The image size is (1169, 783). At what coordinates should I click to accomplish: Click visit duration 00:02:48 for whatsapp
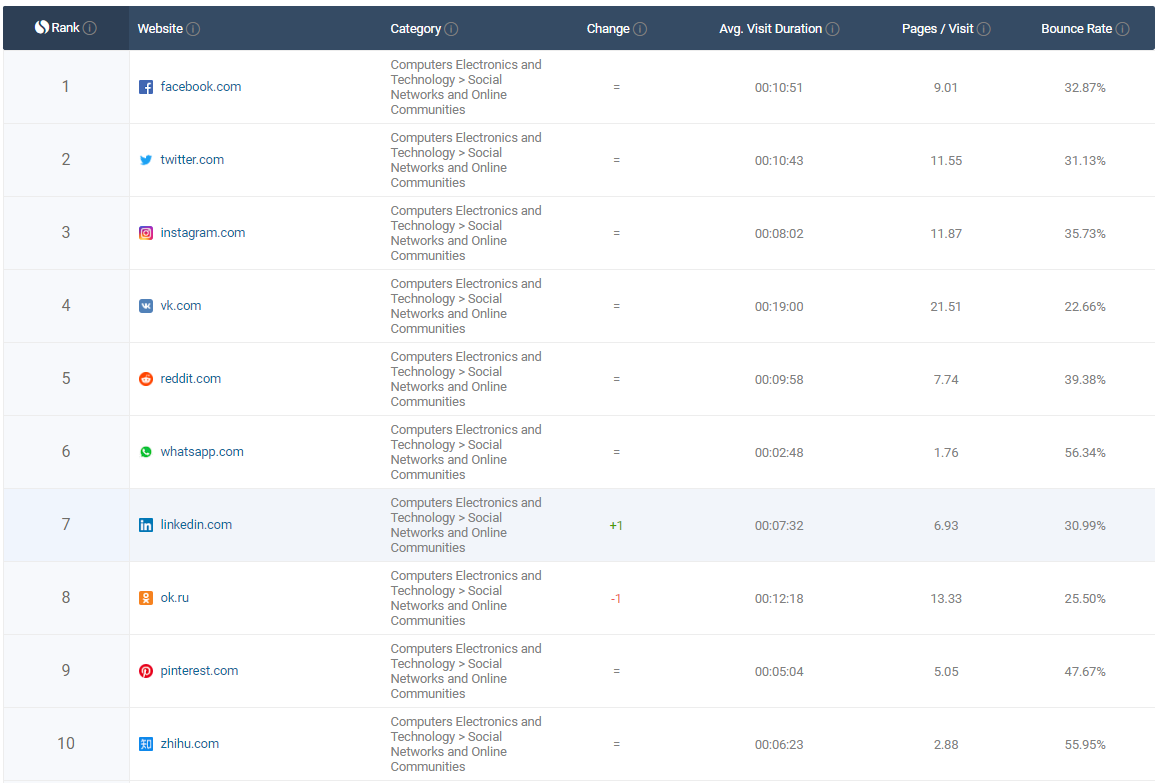click(779, 453)
